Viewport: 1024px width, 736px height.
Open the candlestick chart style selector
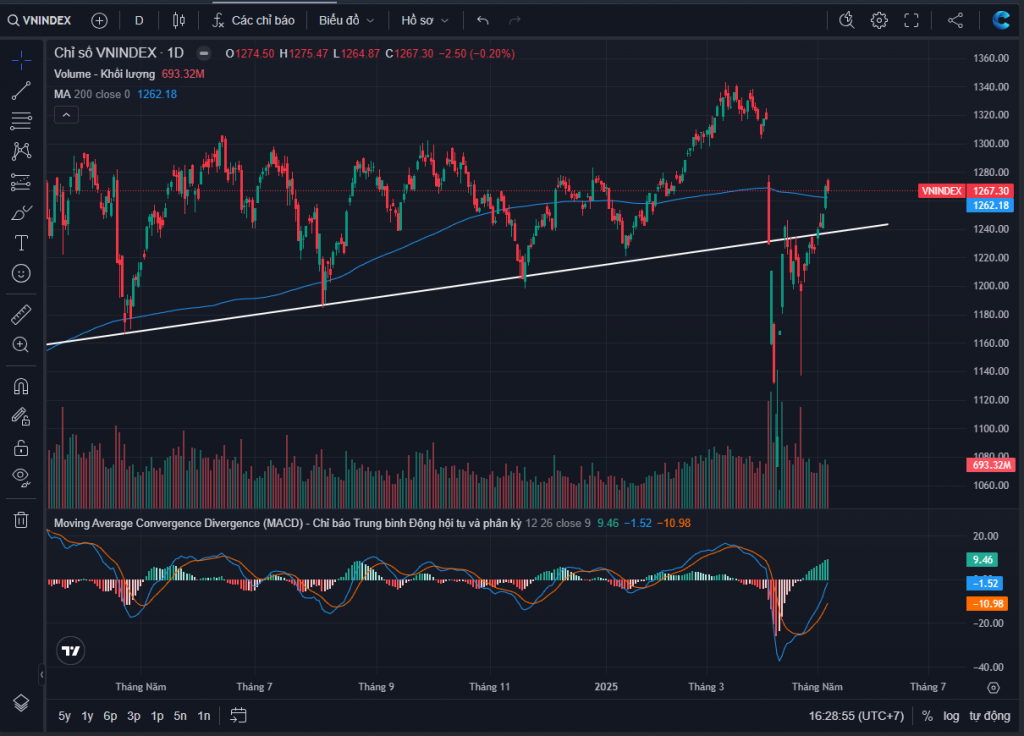[178, 21]
